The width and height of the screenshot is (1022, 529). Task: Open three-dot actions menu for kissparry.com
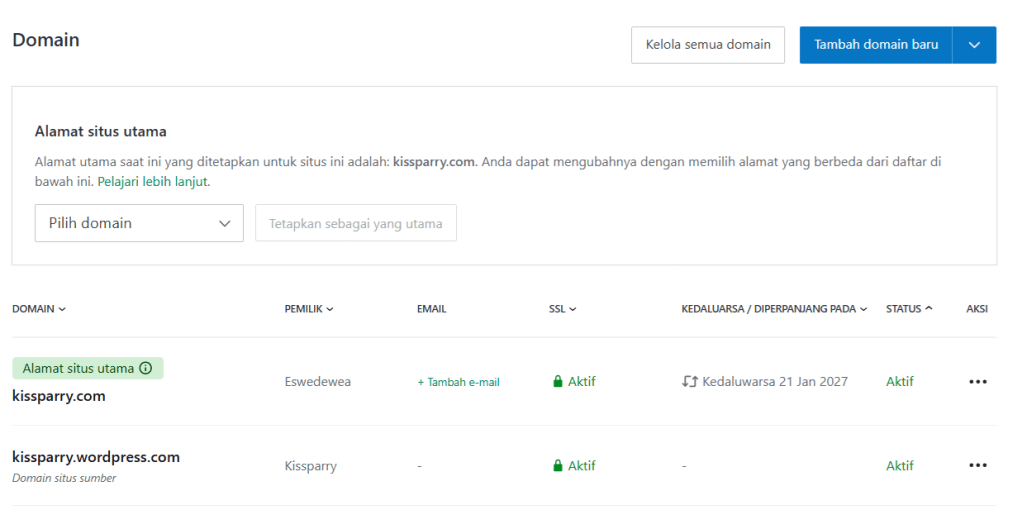(x=977, y=382)
